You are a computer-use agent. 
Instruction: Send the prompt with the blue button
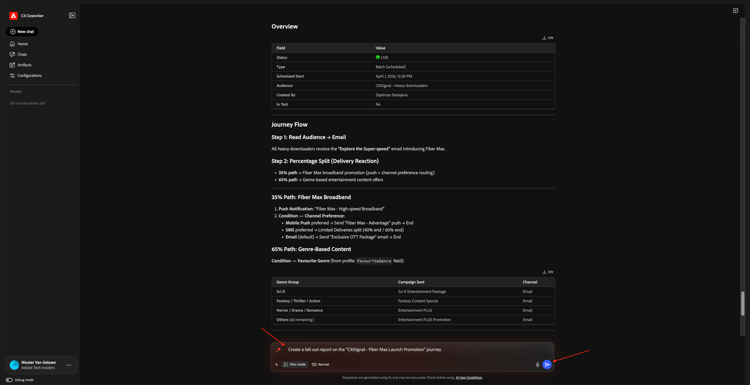[547, 364]
